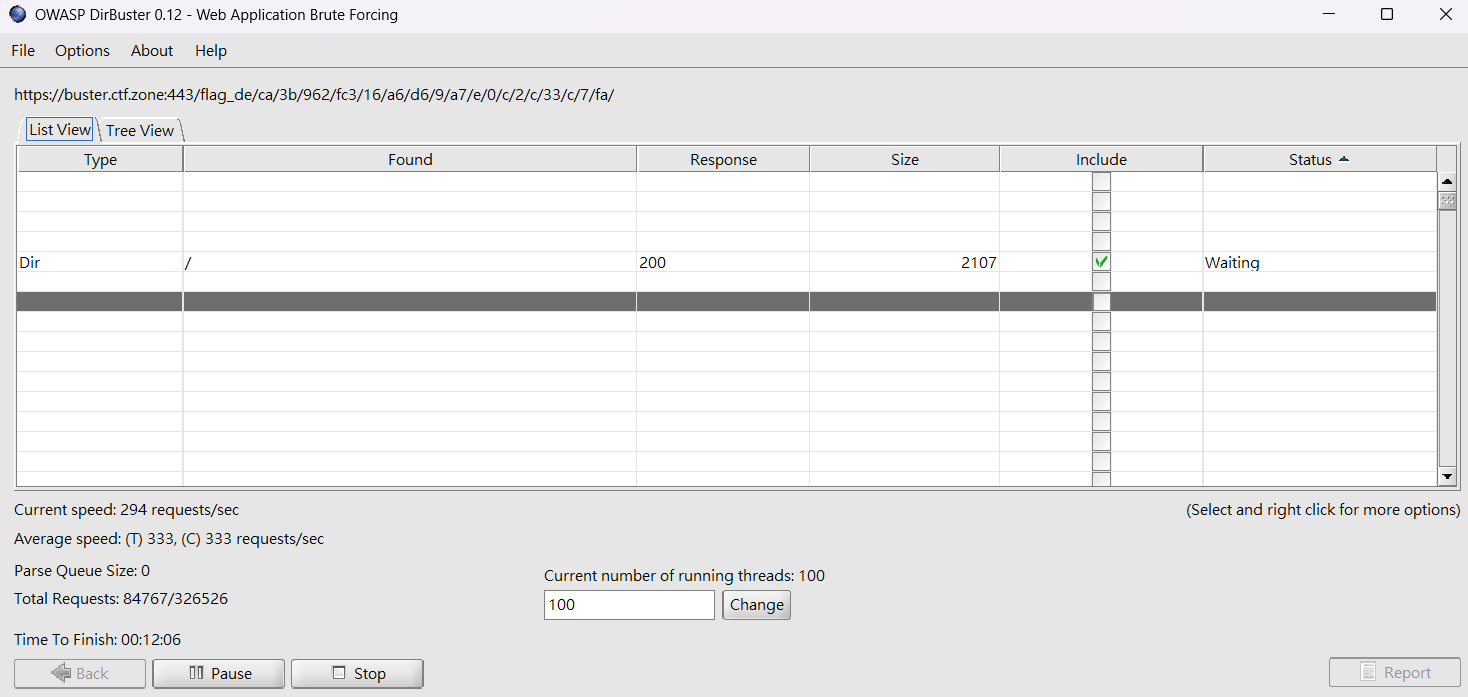Screen dimensions: 1468x697
Task: Select the List View tab
Action: click(60, 130)
